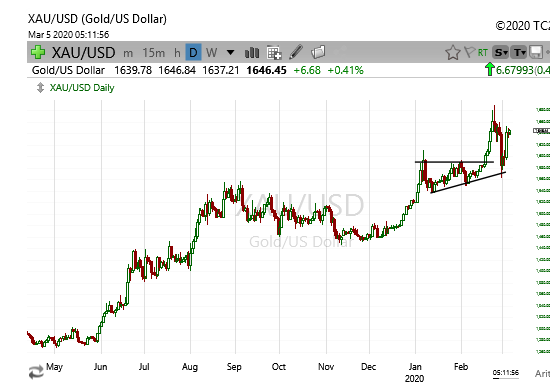Image resolution: width=550 pixels, height=385 pixels.
Task: Select the hourly h timeframe
Action: pyautogui.click(x=177, y=53)
